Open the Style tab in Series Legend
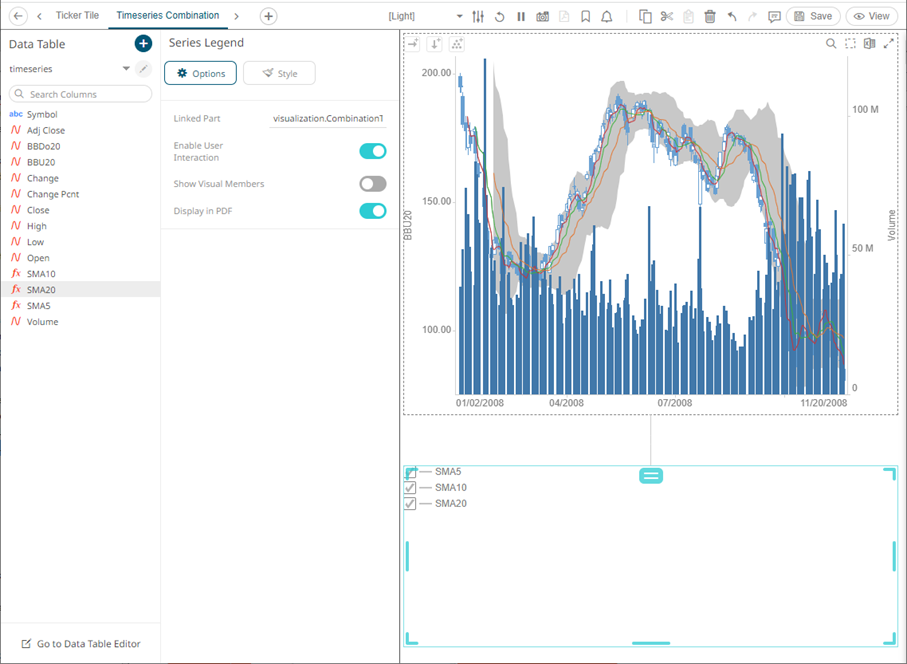 [279, 73]
